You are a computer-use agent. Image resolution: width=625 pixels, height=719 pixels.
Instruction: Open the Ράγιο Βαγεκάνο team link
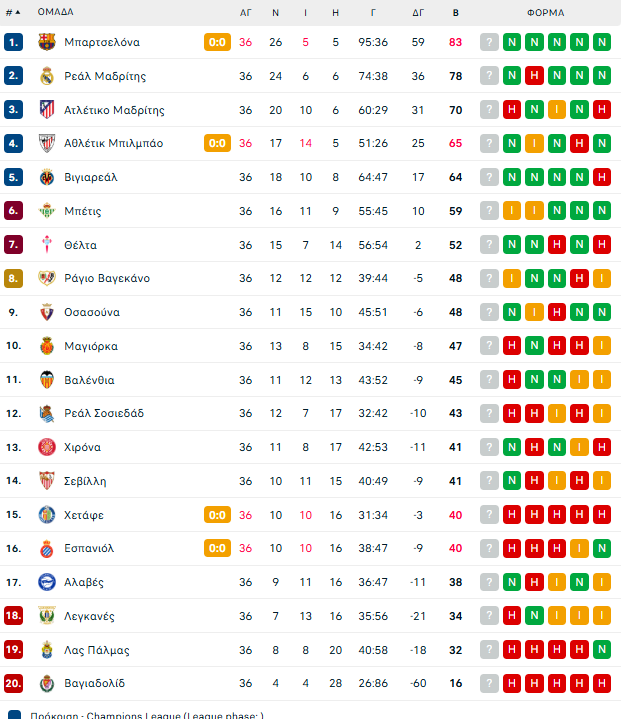pos(107,278)
